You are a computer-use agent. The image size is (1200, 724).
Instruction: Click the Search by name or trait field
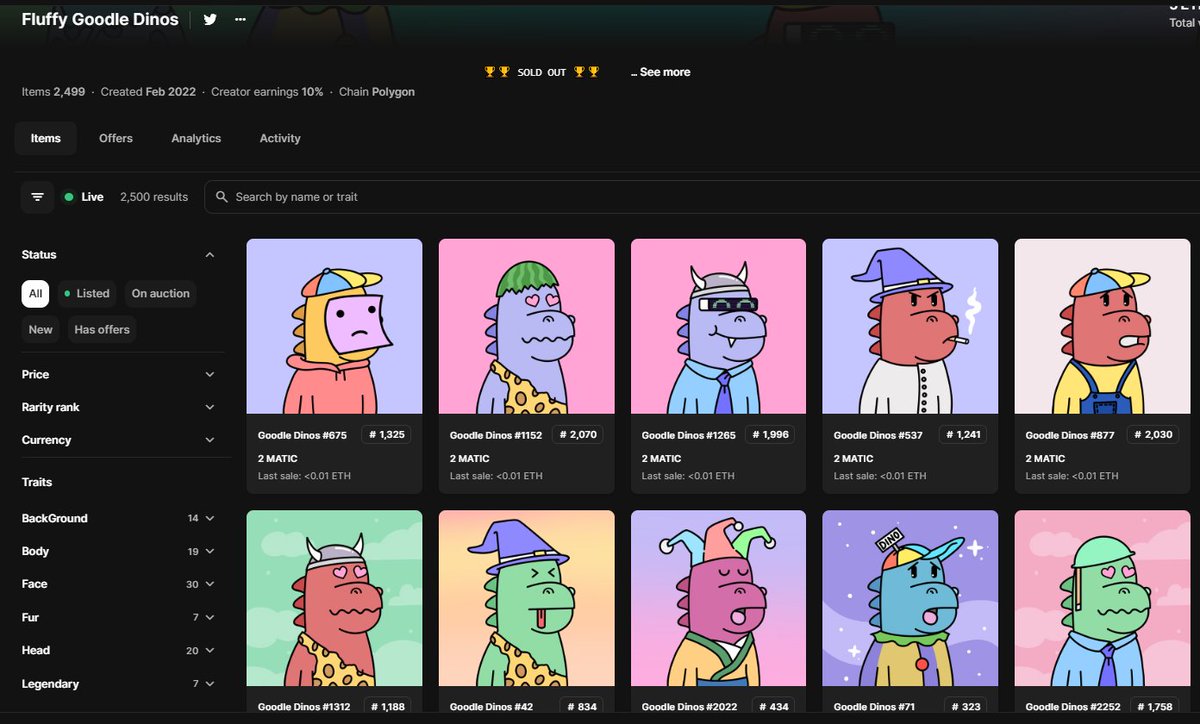click(702, 197)
